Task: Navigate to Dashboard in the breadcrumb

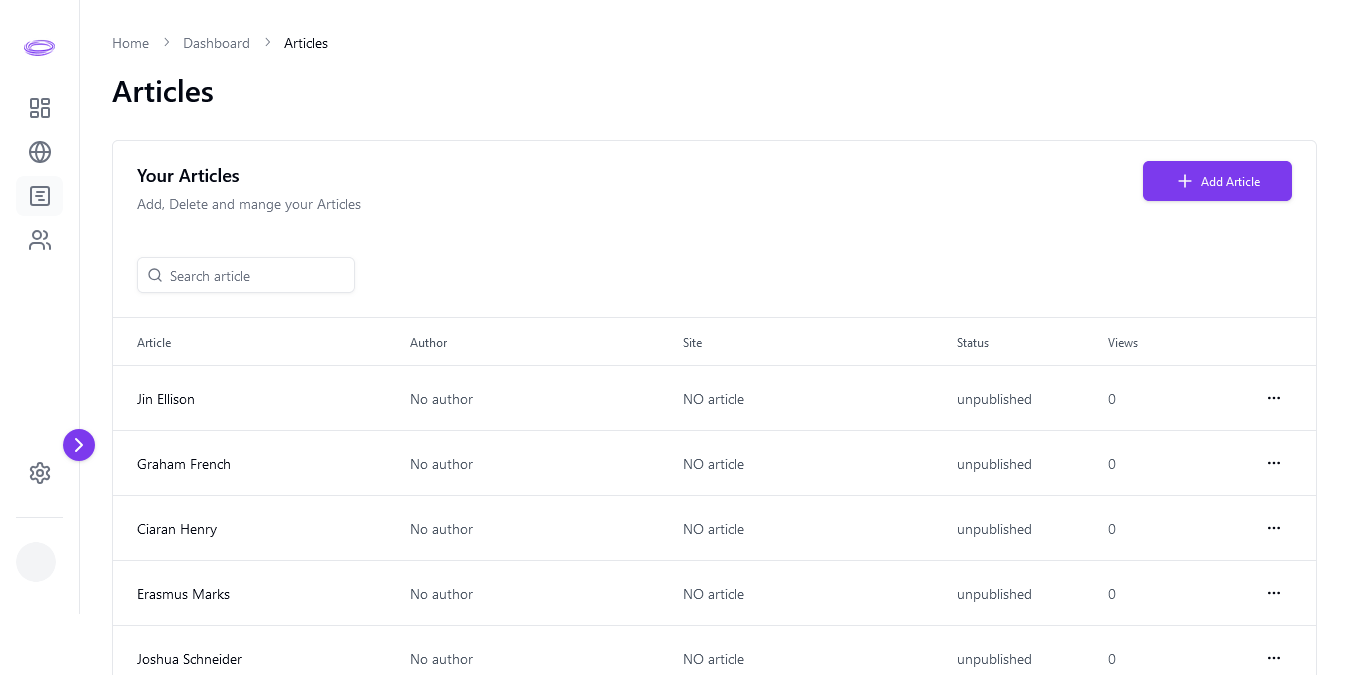Action: point(216,43)
